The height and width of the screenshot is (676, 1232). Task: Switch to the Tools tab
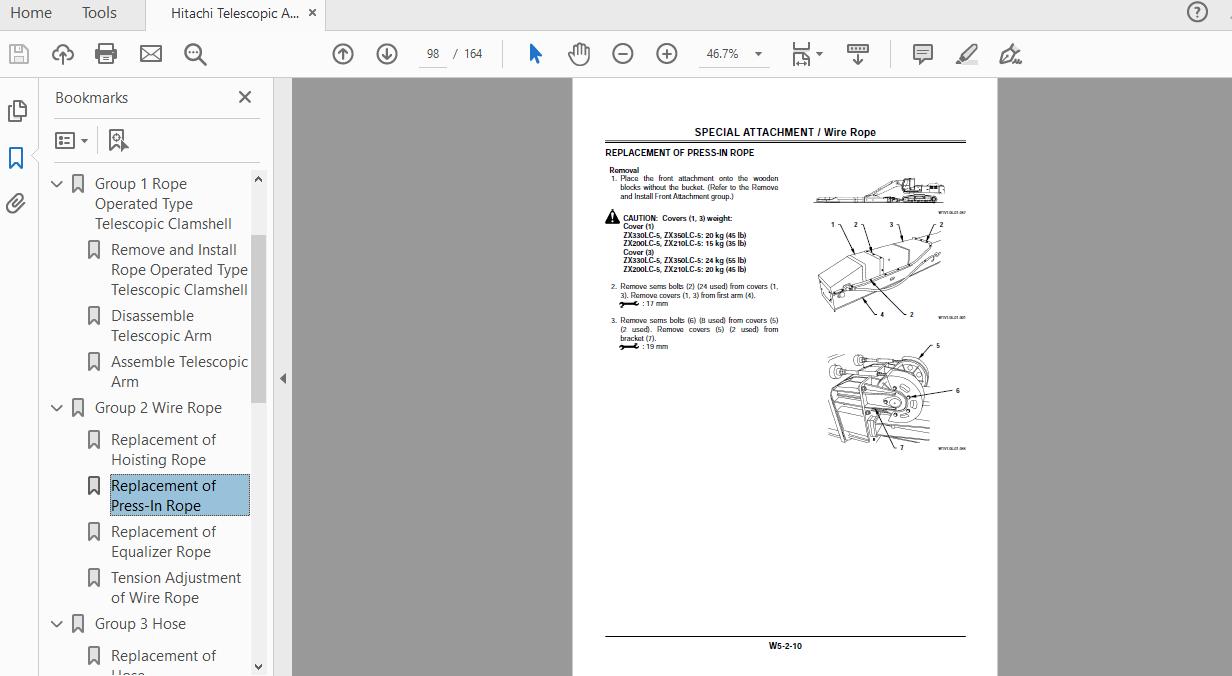click(99, 13)
